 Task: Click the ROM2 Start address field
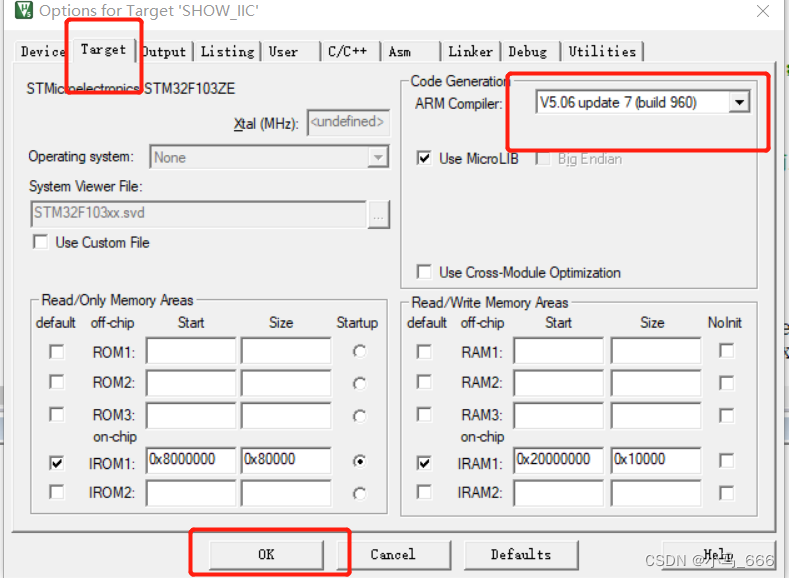pyautogui.click(x=191, y=383)
